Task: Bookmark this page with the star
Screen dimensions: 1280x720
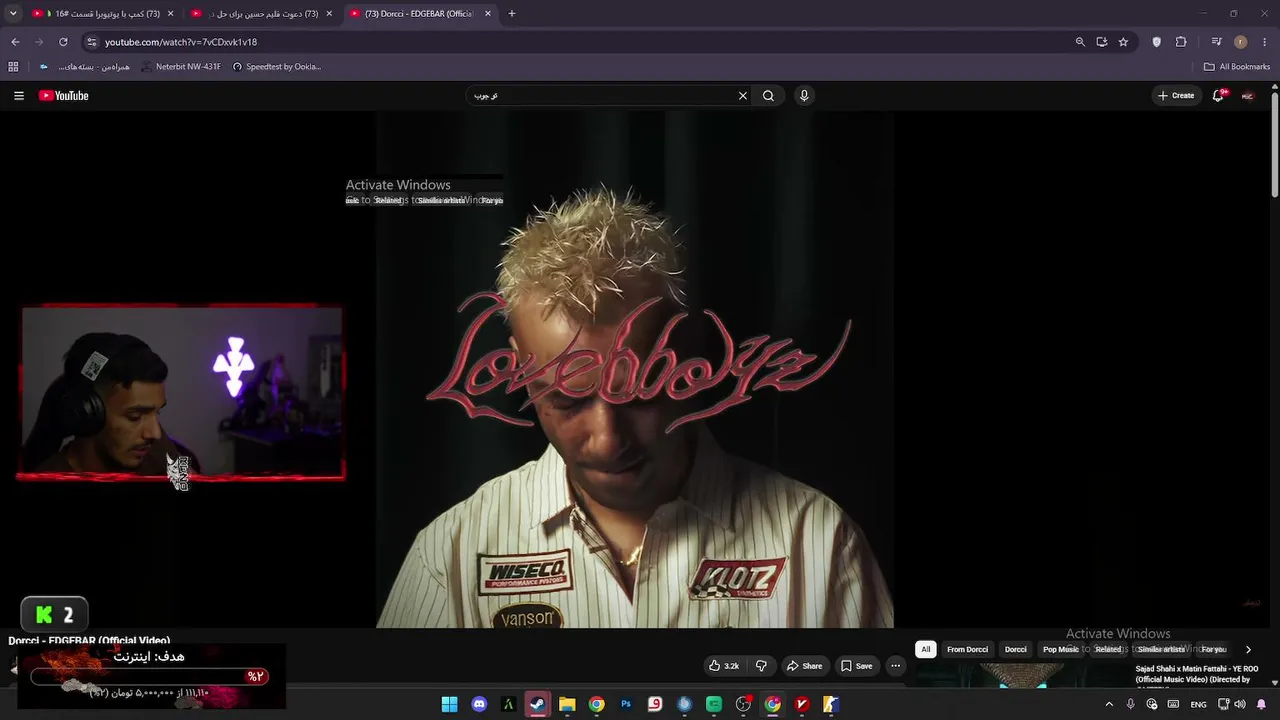Action: [1124, 42]
